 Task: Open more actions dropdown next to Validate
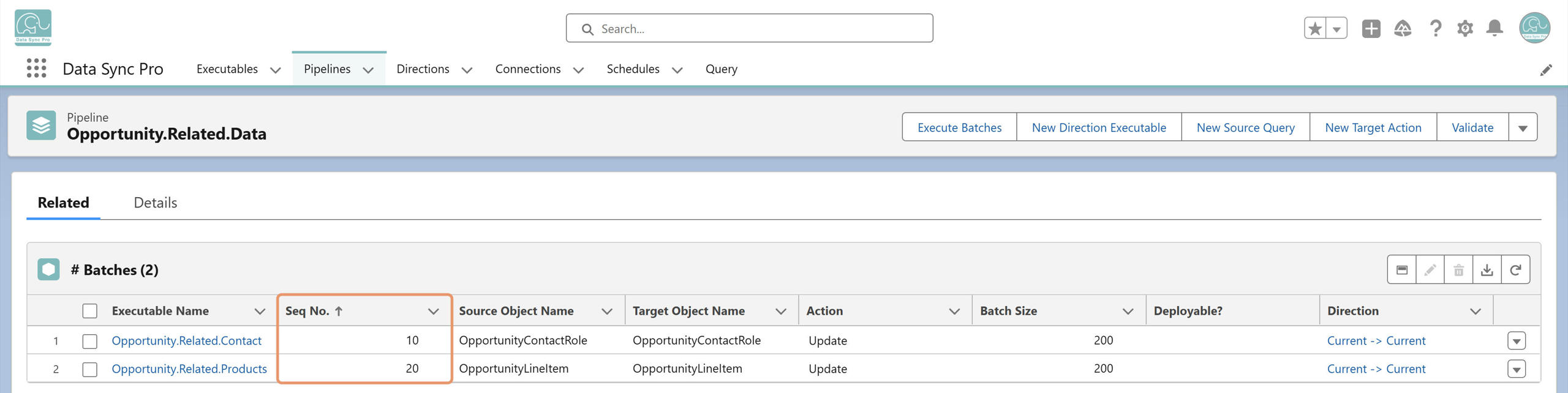[x=1523, y=127]
